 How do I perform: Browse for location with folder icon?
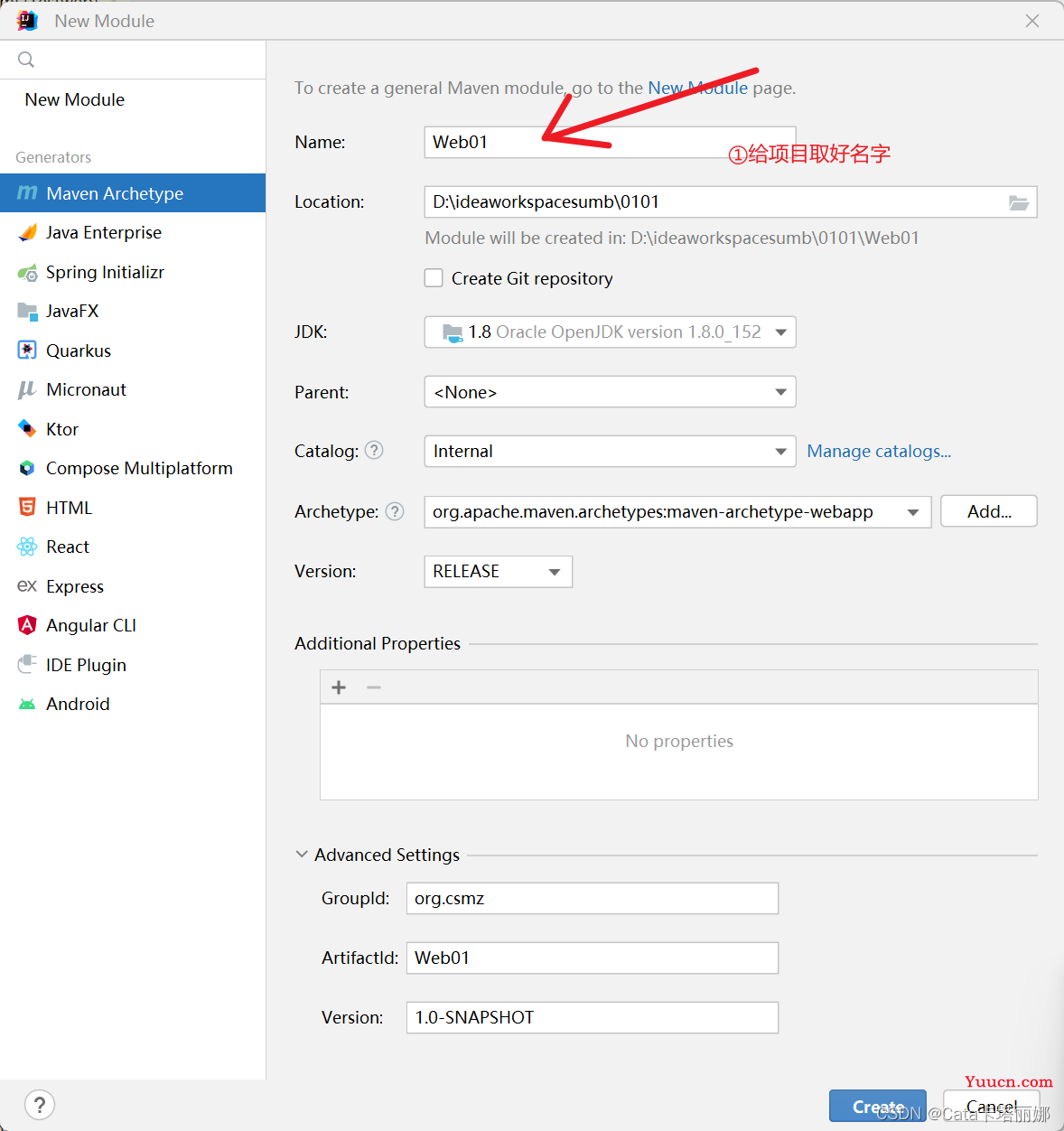(1019, 202)
